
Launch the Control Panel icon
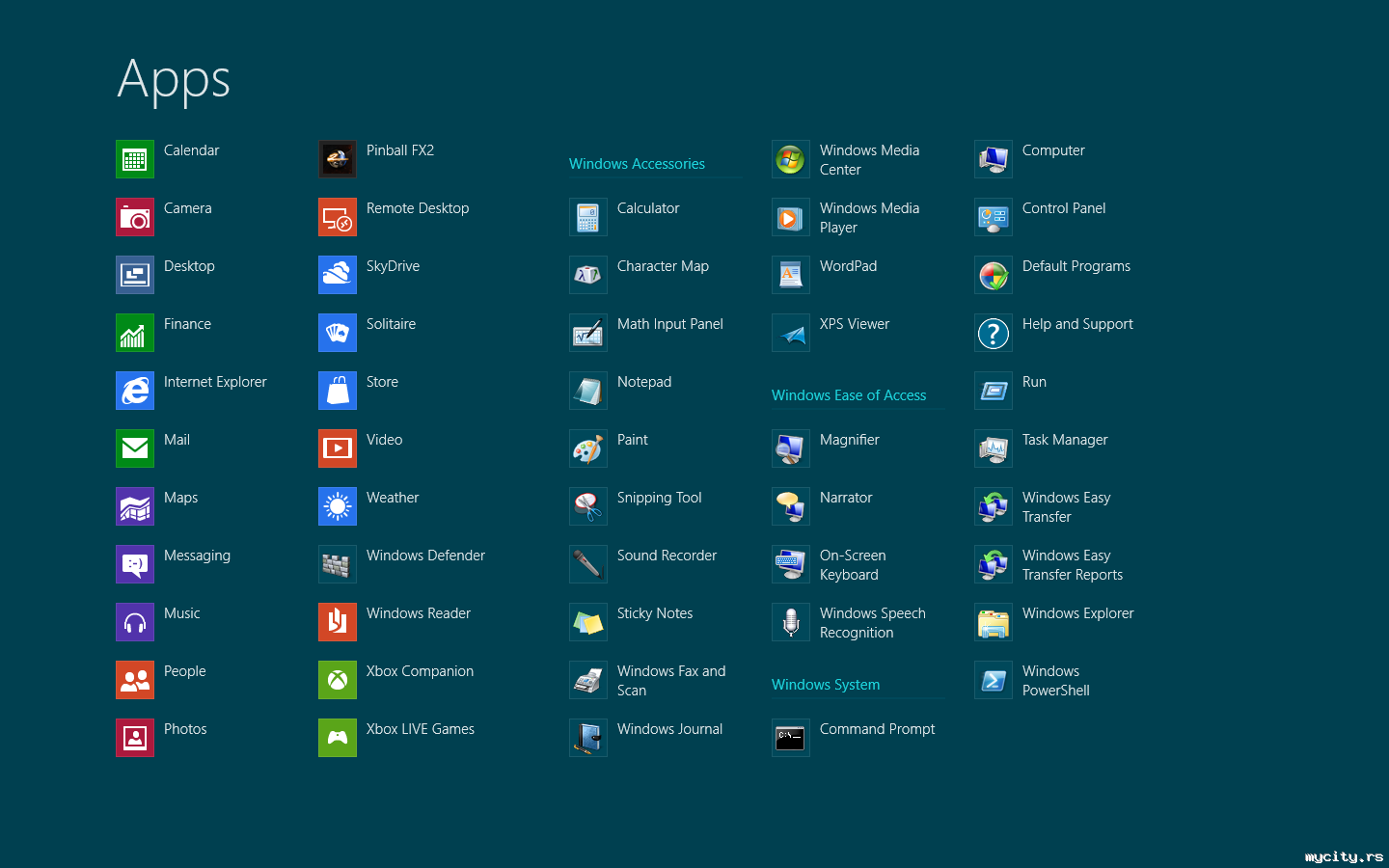coord(994,217)
